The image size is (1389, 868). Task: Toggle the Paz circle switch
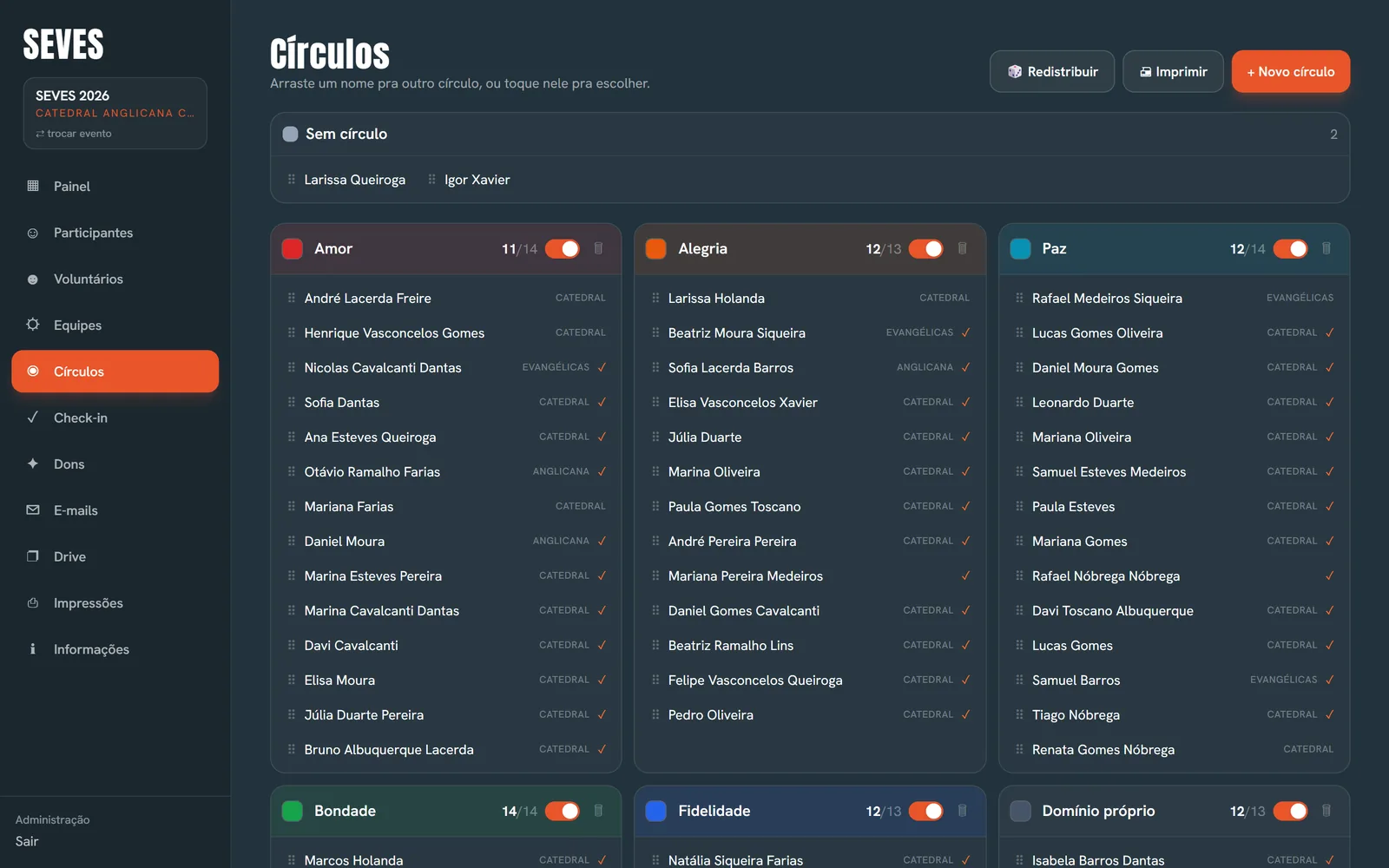(x=1291, y=248)
